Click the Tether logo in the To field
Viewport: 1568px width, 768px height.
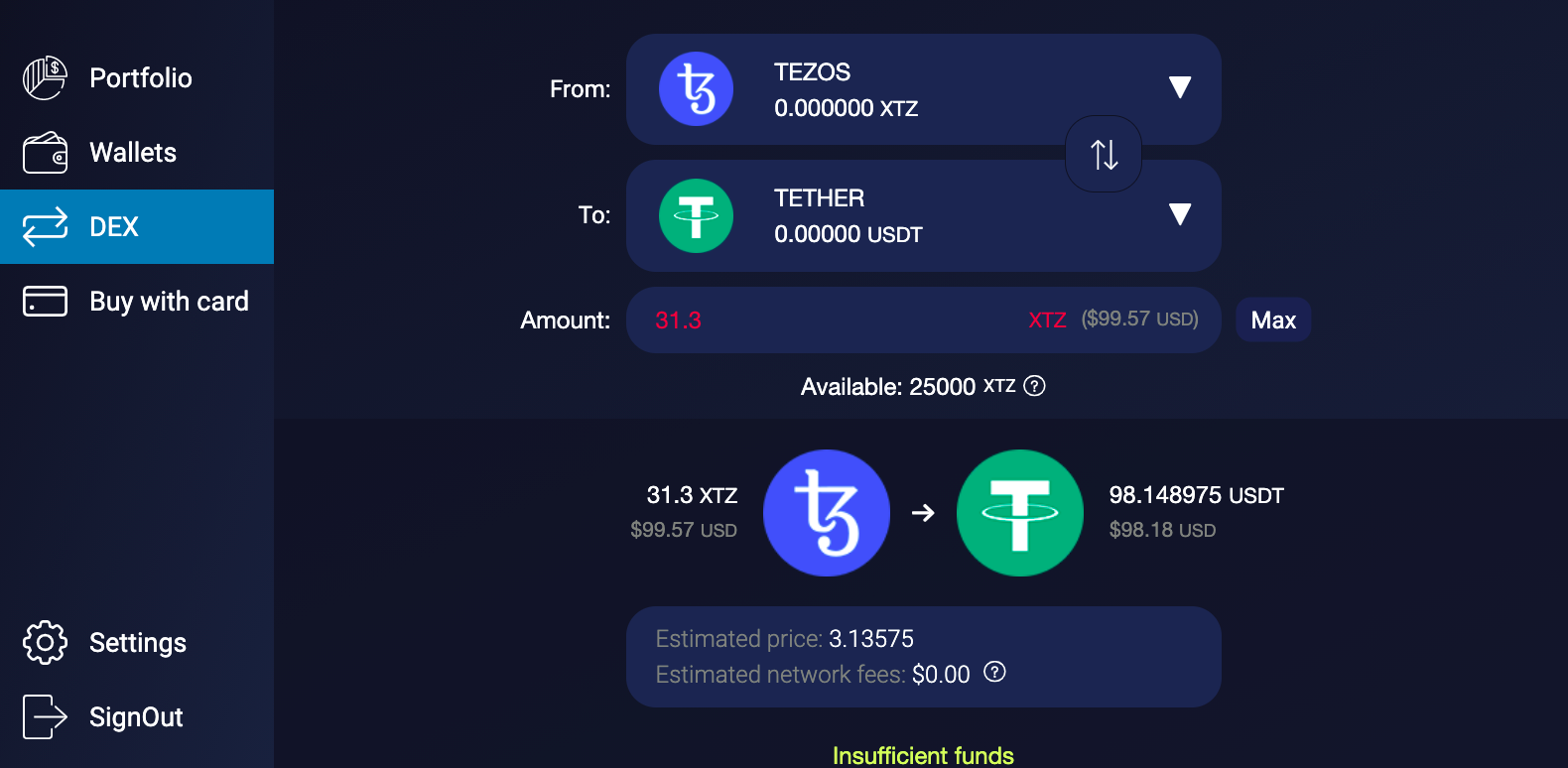[696, 215]
